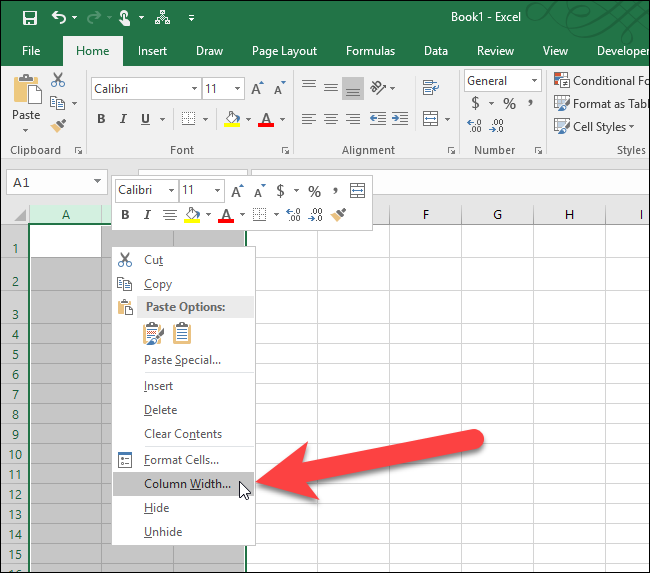The height and width of the screenshot is (573, 650).
Task: Toggle Bold in the ribbon Font group
Action: pos(101,119)
